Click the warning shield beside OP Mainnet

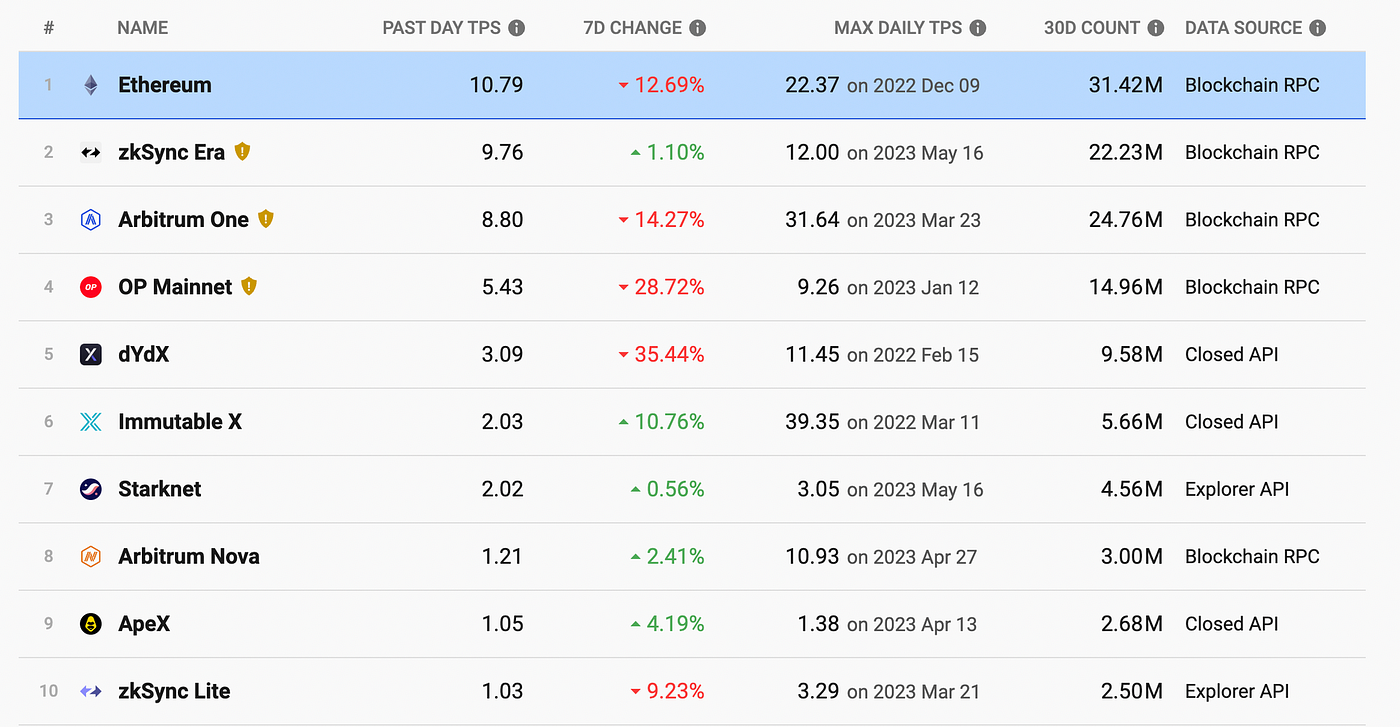249,286
